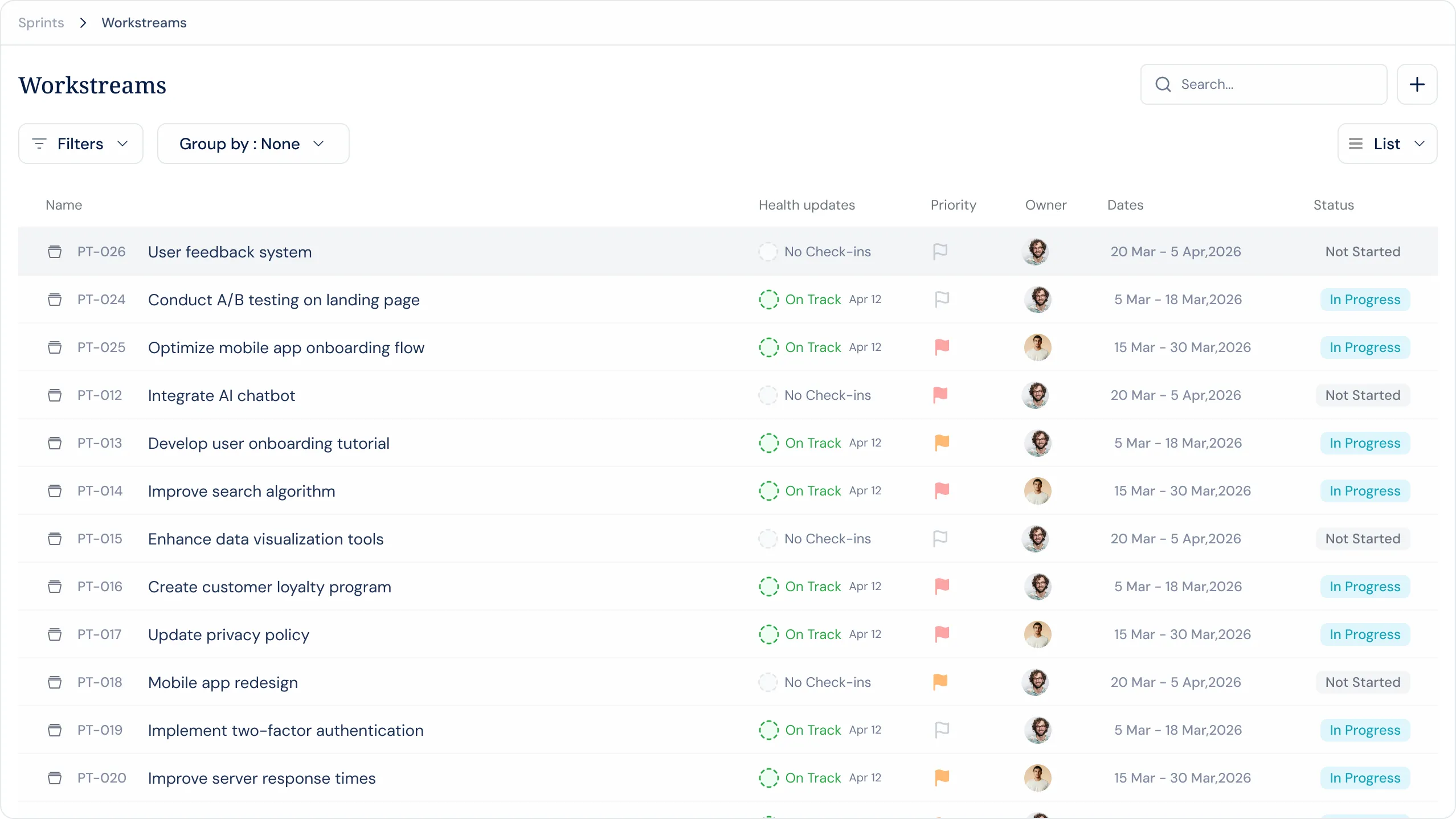Click In Progress status for PT-020
1456x819 pixels.
1365,778
